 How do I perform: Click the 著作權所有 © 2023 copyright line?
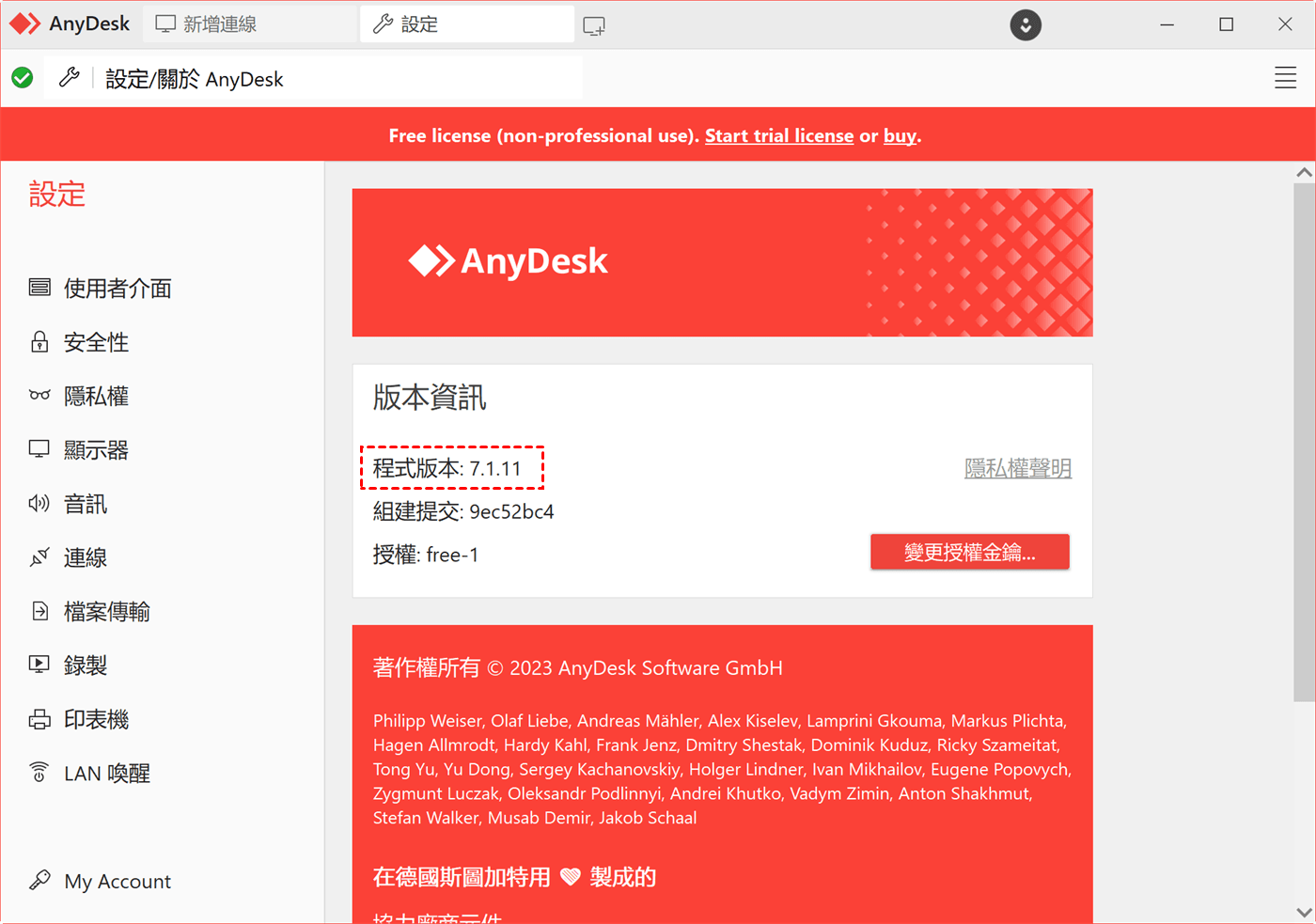coord(578,667)
